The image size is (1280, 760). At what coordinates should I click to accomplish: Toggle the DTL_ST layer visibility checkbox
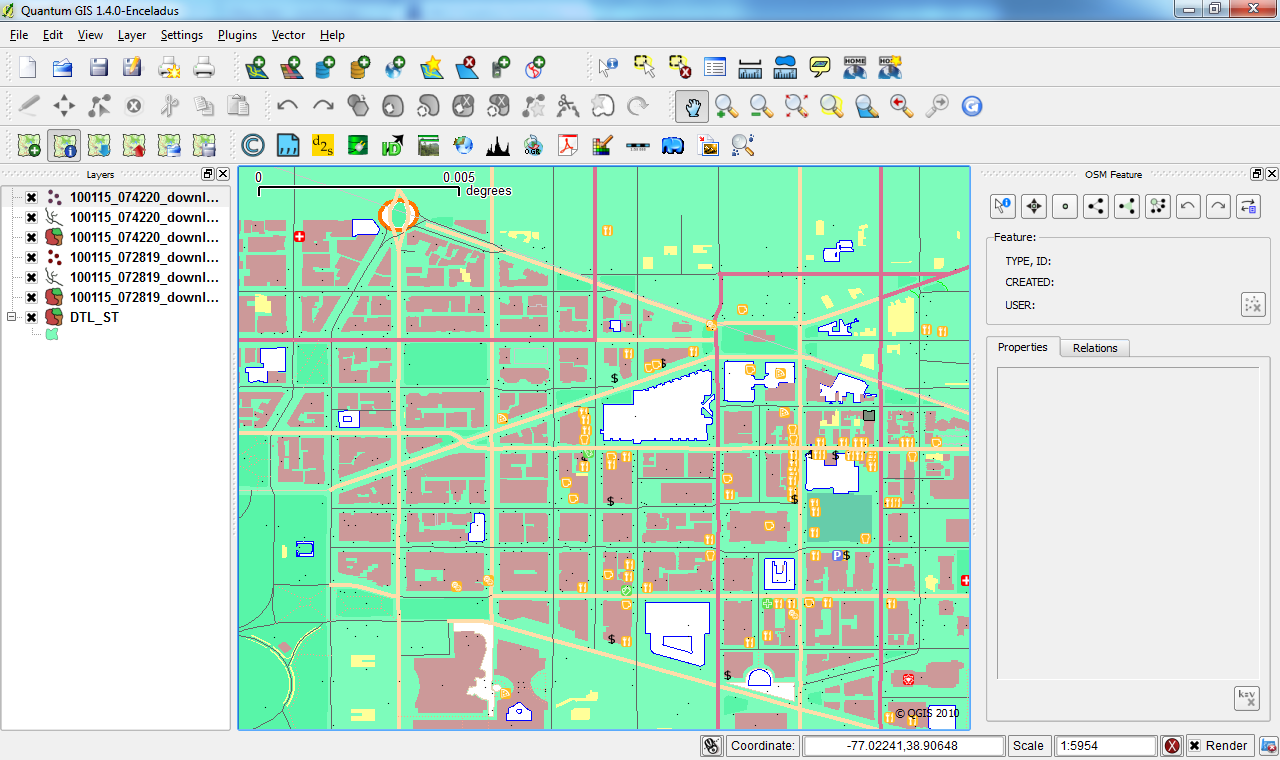[x=31, y=317]
